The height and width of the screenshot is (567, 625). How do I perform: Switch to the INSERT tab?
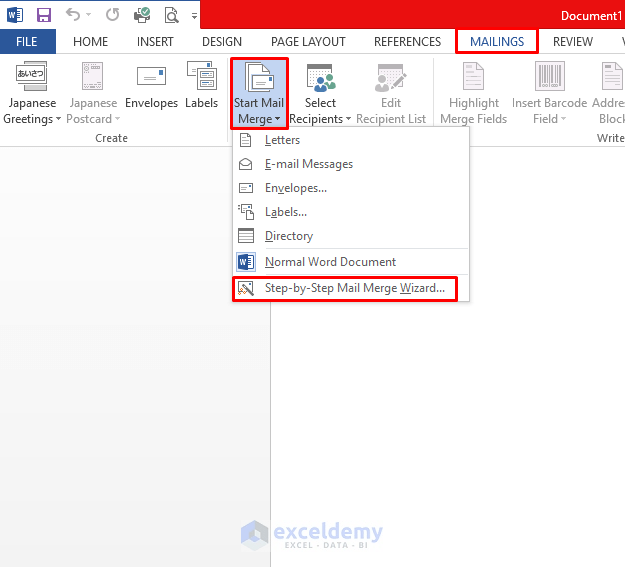tap(155, 41)
